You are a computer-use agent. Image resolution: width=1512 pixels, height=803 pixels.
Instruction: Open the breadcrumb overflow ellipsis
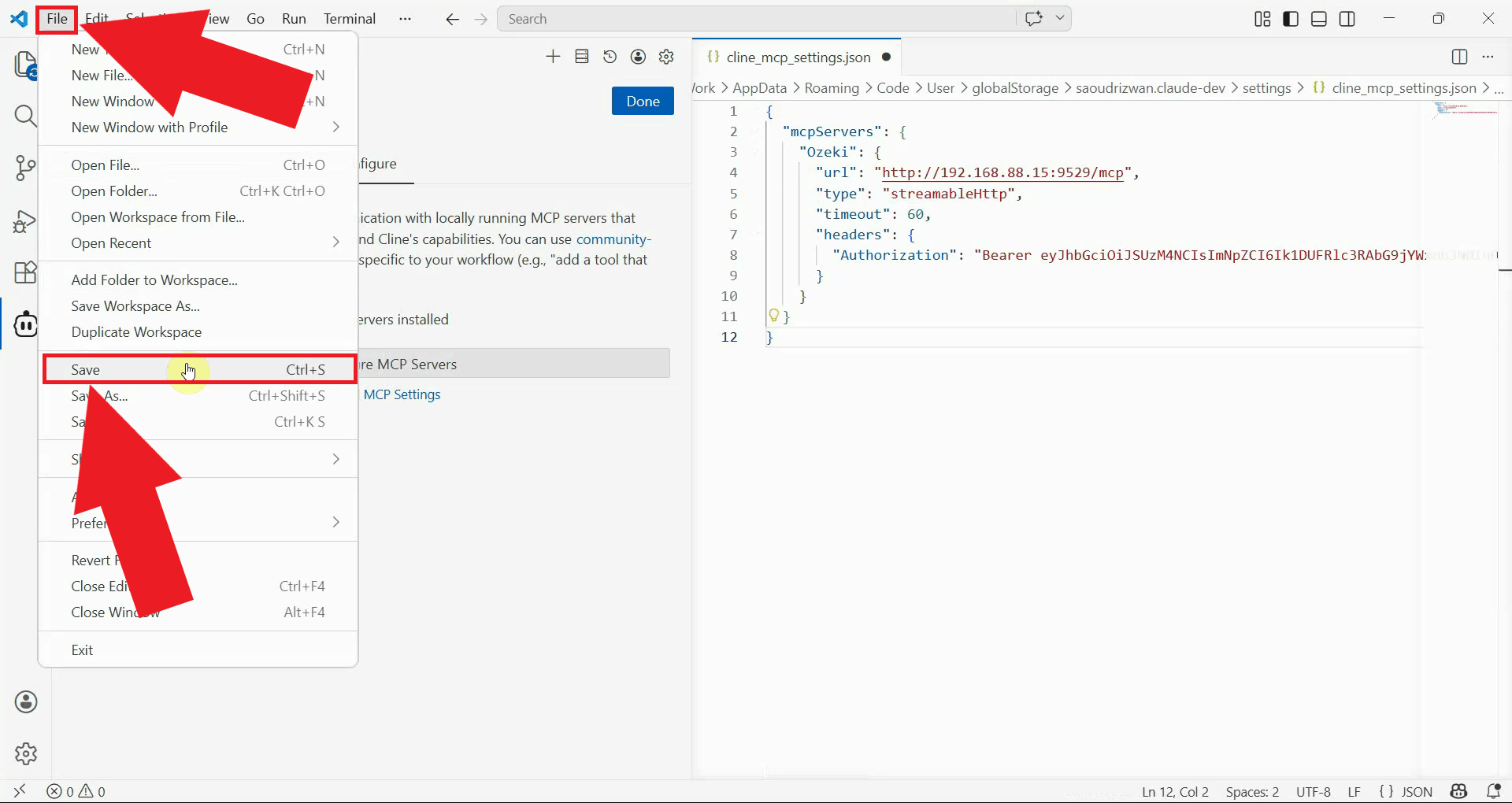pyautogui.click(x=1499, y=88)
